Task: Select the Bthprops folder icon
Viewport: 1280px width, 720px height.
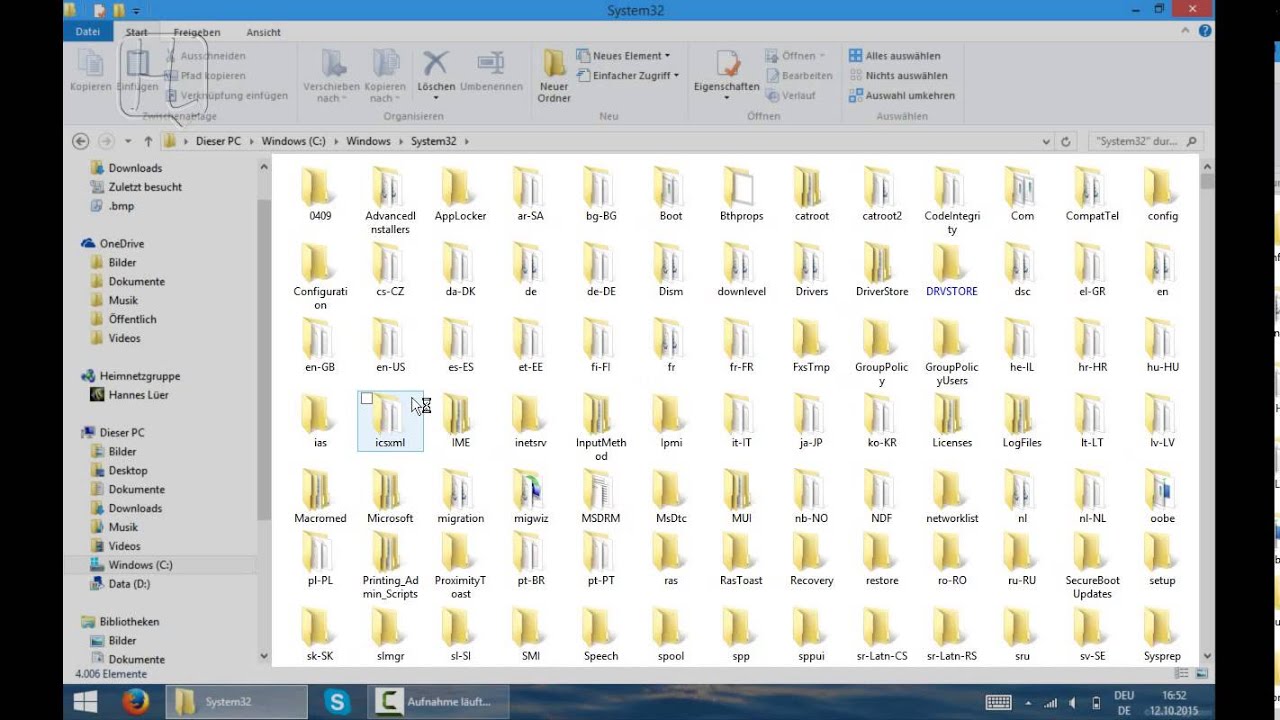Action: tap(741, 188)
